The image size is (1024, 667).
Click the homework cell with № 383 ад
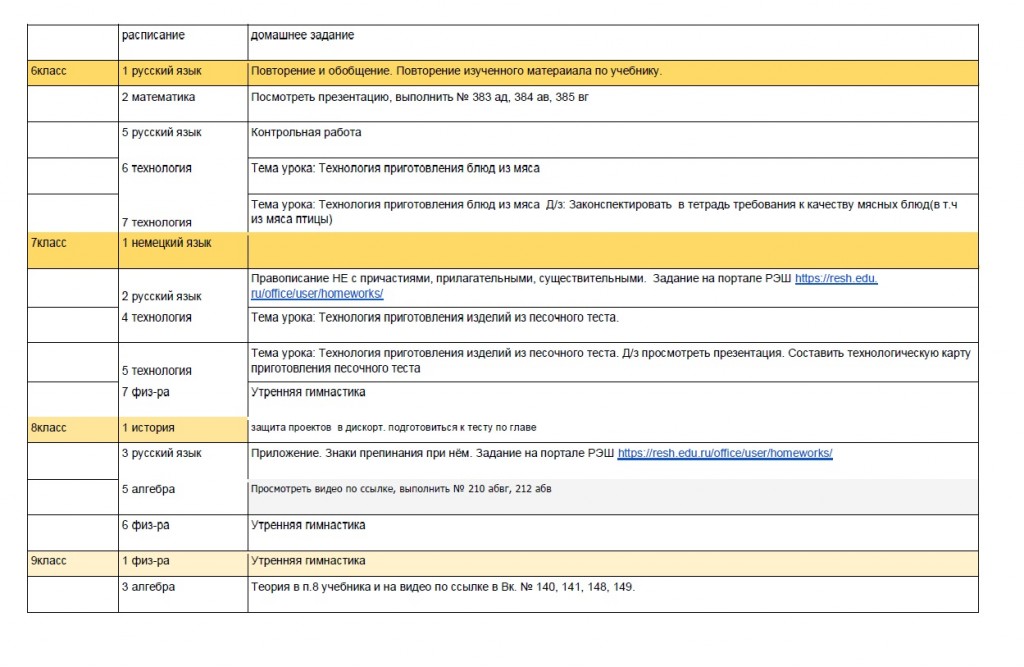click(425, 98)
